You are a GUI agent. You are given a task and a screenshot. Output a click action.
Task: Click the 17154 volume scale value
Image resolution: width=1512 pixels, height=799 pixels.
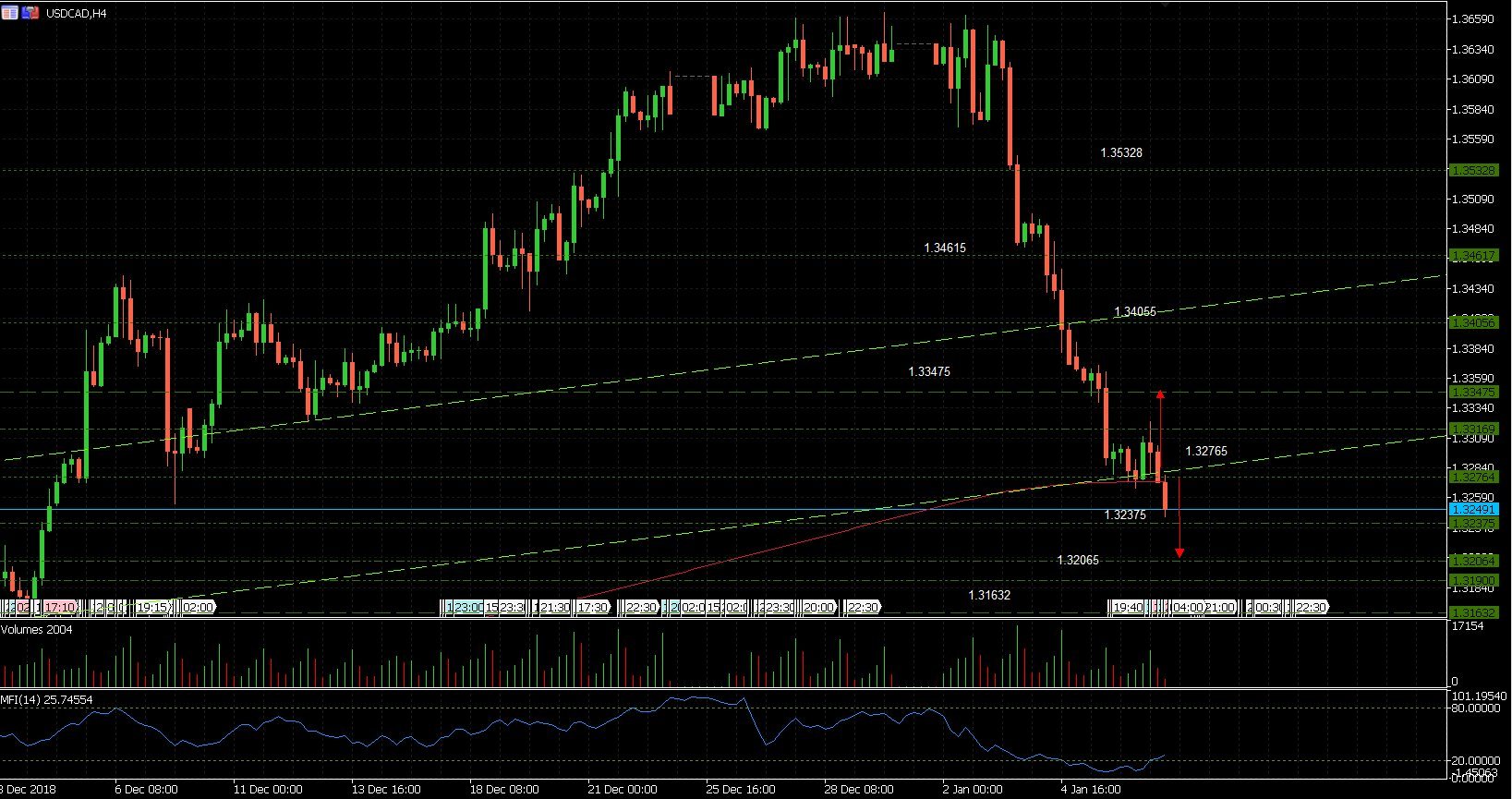(1468, 626)
